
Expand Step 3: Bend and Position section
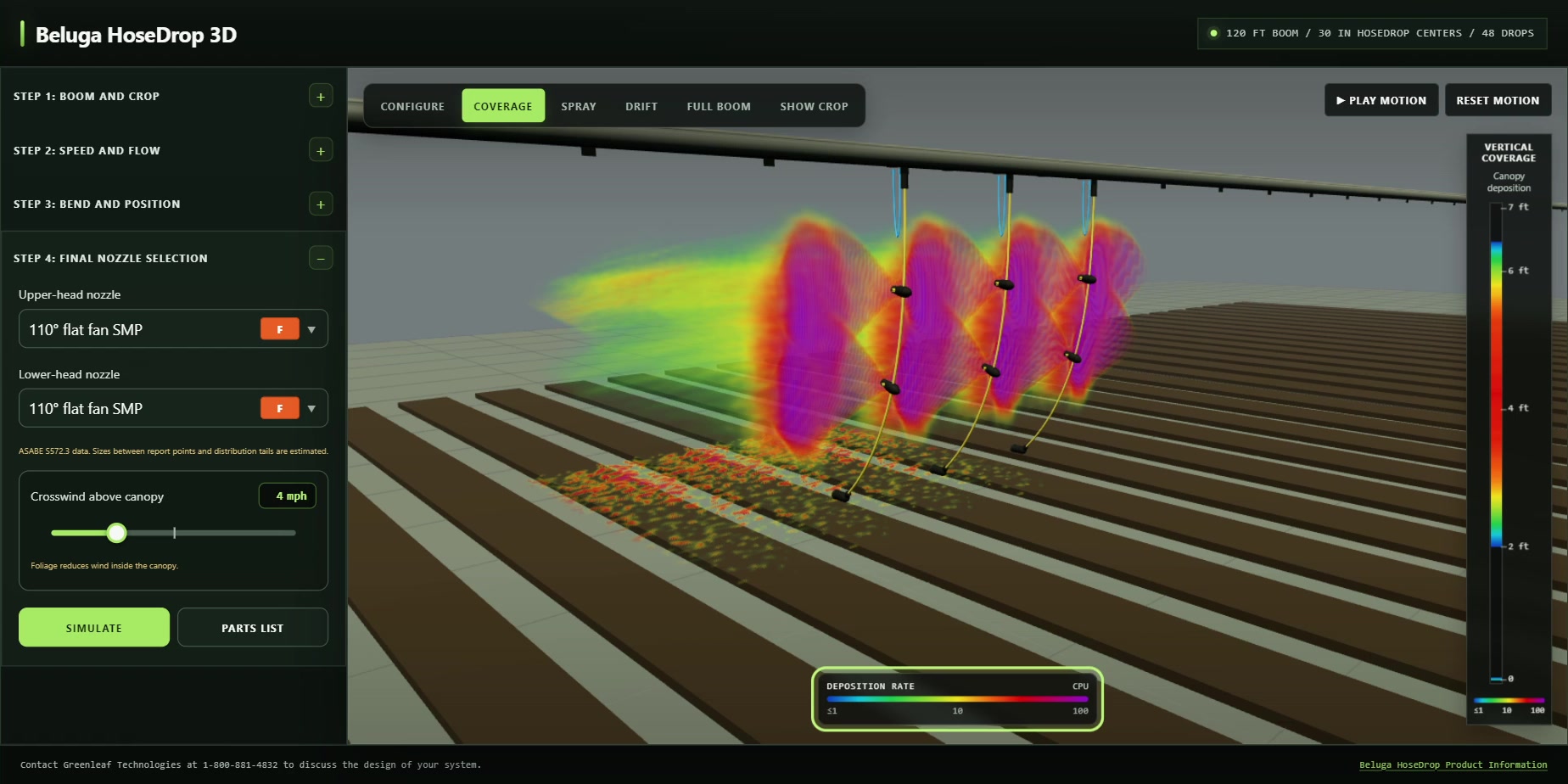point(321,204)
